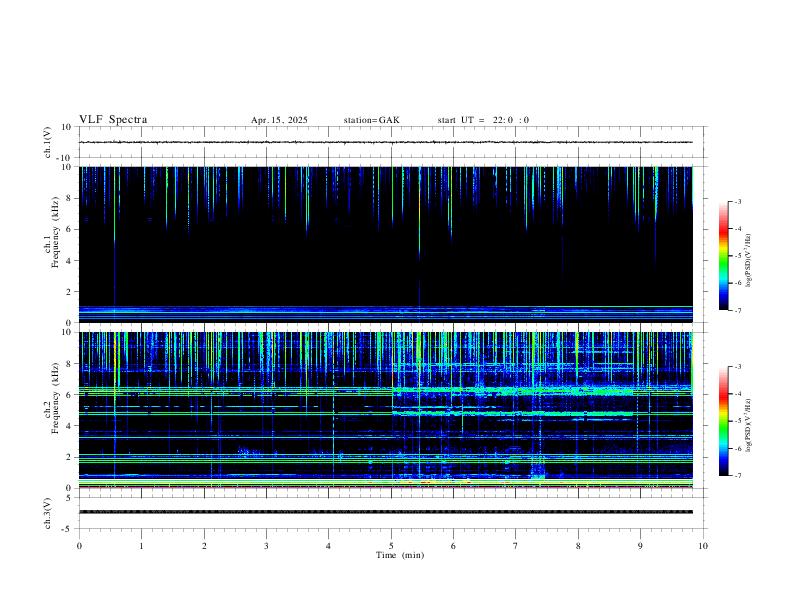Screen dimensions: 792x612
Task: Click the '-5' label on upper colorbar
Action: coord(737,256)
